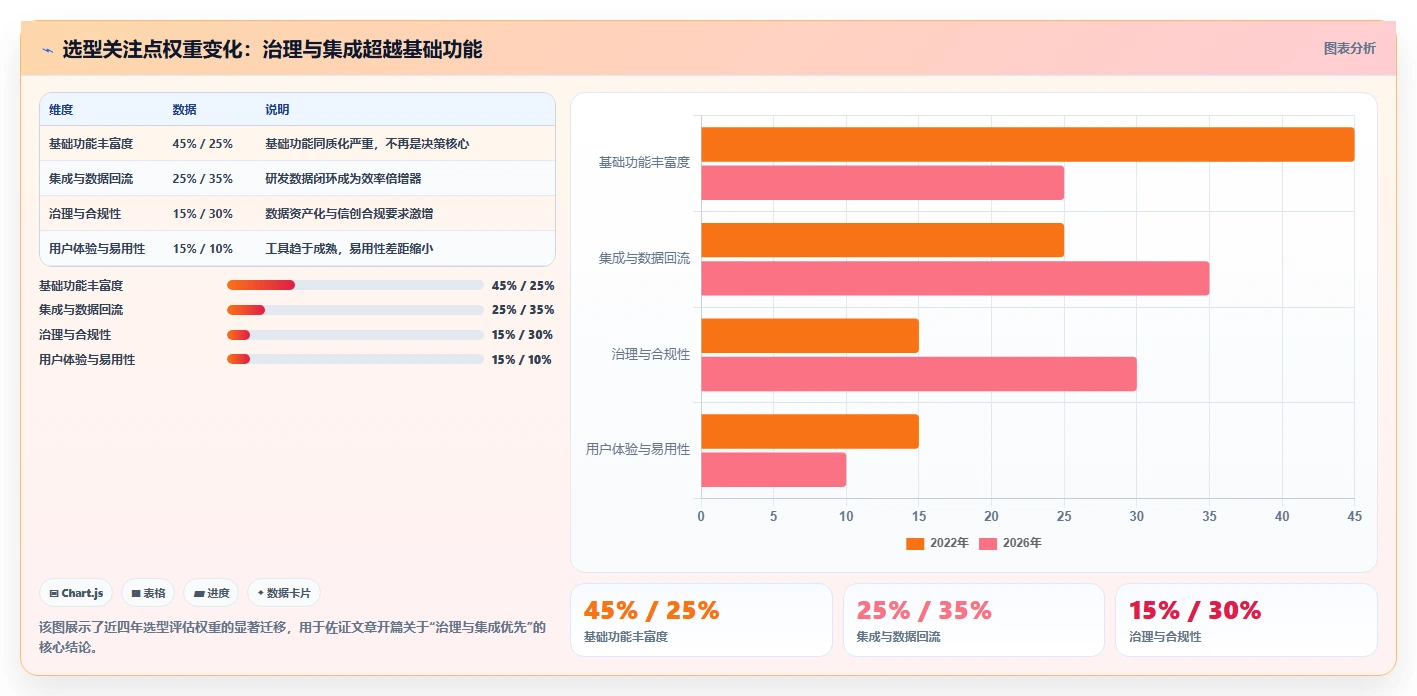
Task: Select the 进度 tag chip
Action: tap(211, 593)
